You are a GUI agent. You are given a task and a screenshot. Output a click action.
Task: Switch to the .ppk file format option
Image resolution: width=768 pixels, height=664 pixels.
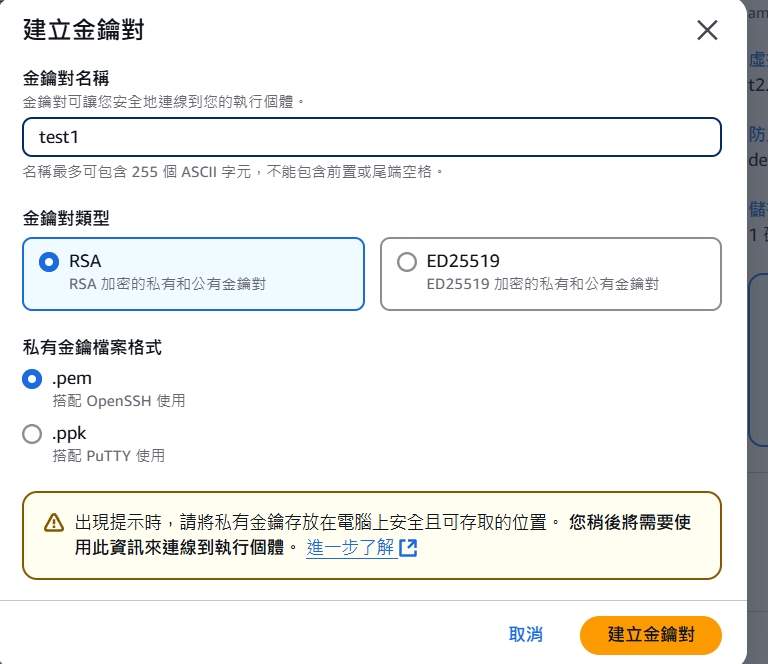click(x=32, y=434)
